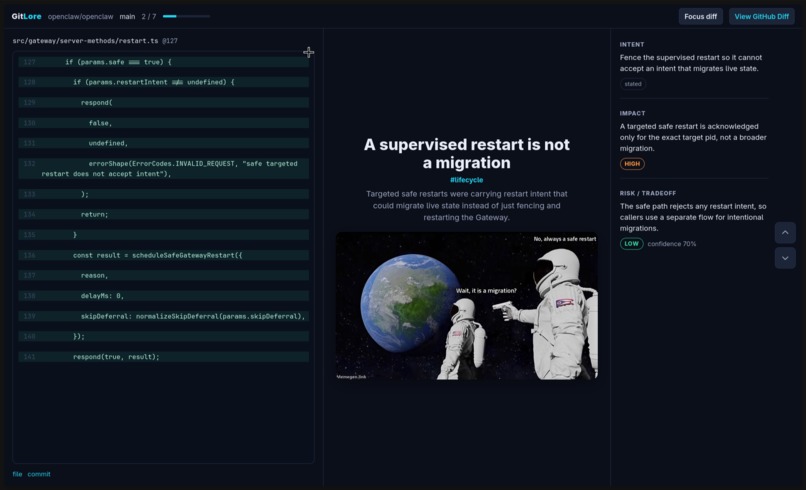Select the delayMs: 0 line
This screenshot has width=806, height=490.
coord(163,296)
